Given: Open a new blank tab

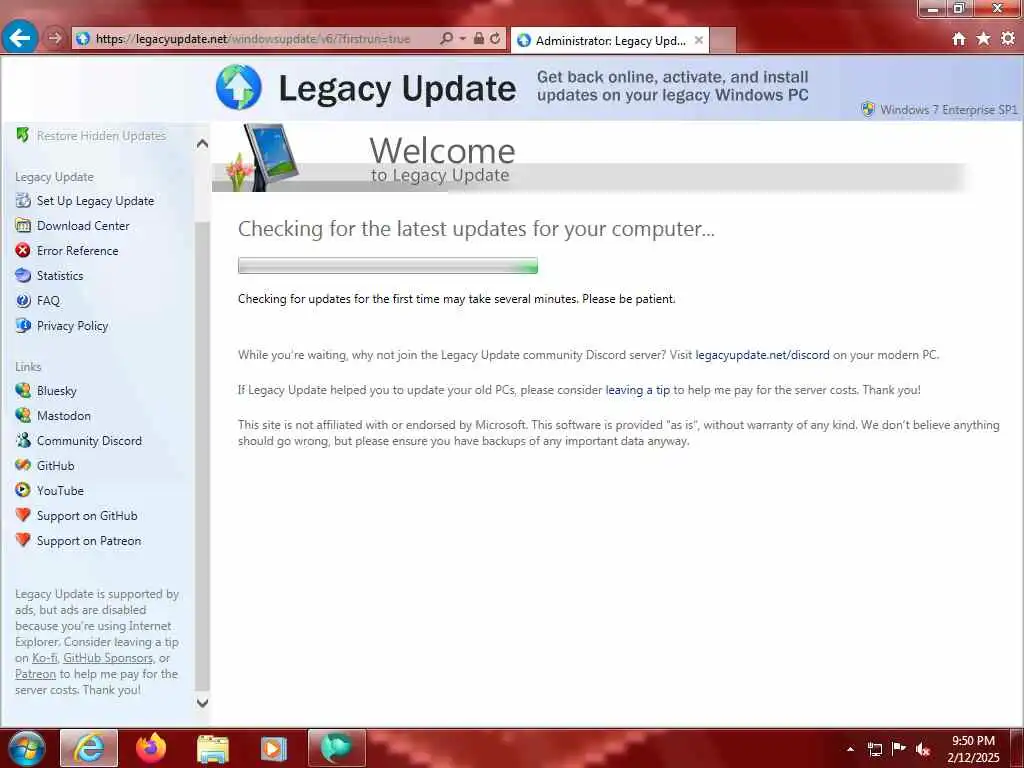Looking at the screenshot, I should [723, 40].
